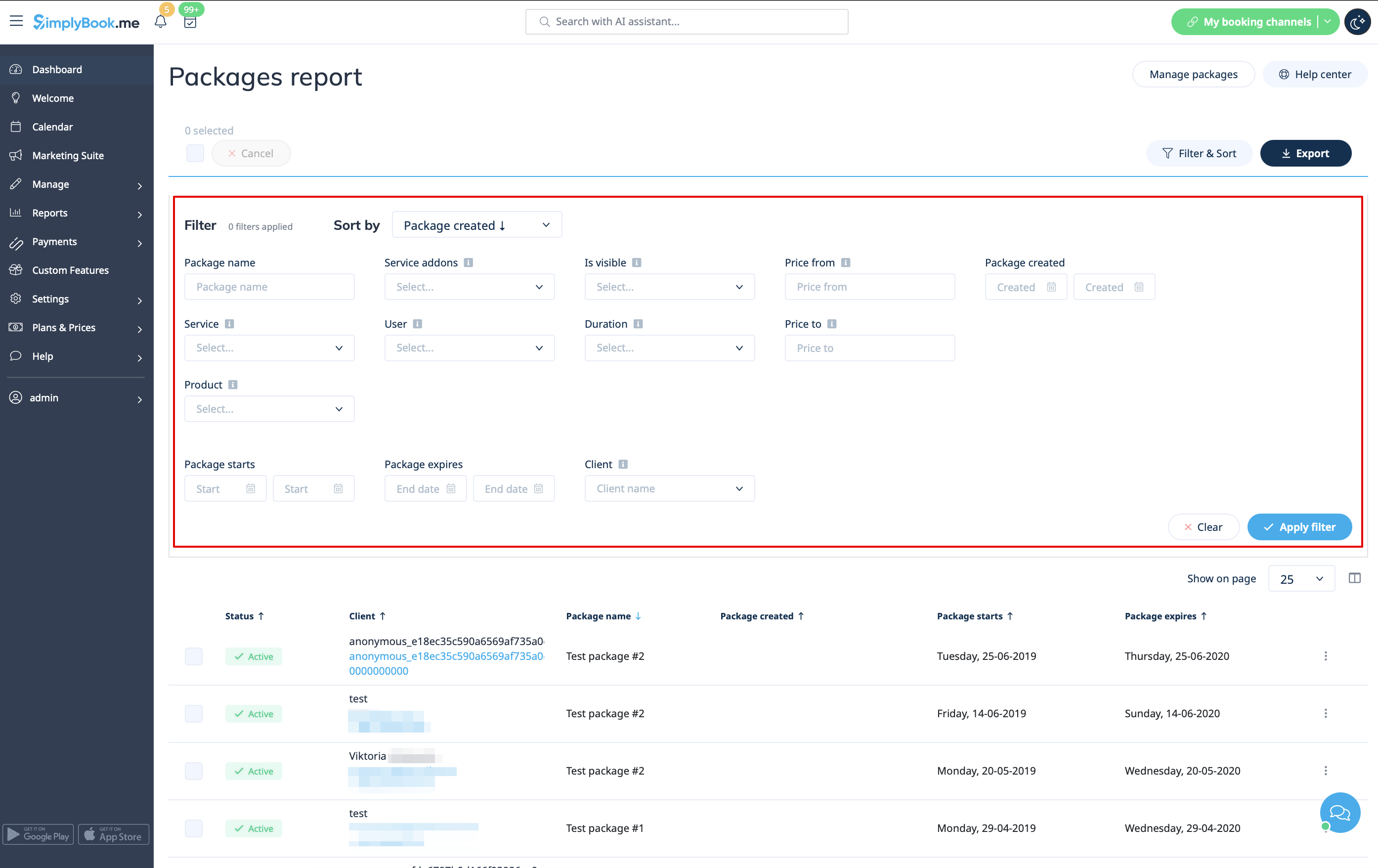Check the first row's Test package #2 checkbox
This screenshot has height=868, width=1378.
point(193,656)
